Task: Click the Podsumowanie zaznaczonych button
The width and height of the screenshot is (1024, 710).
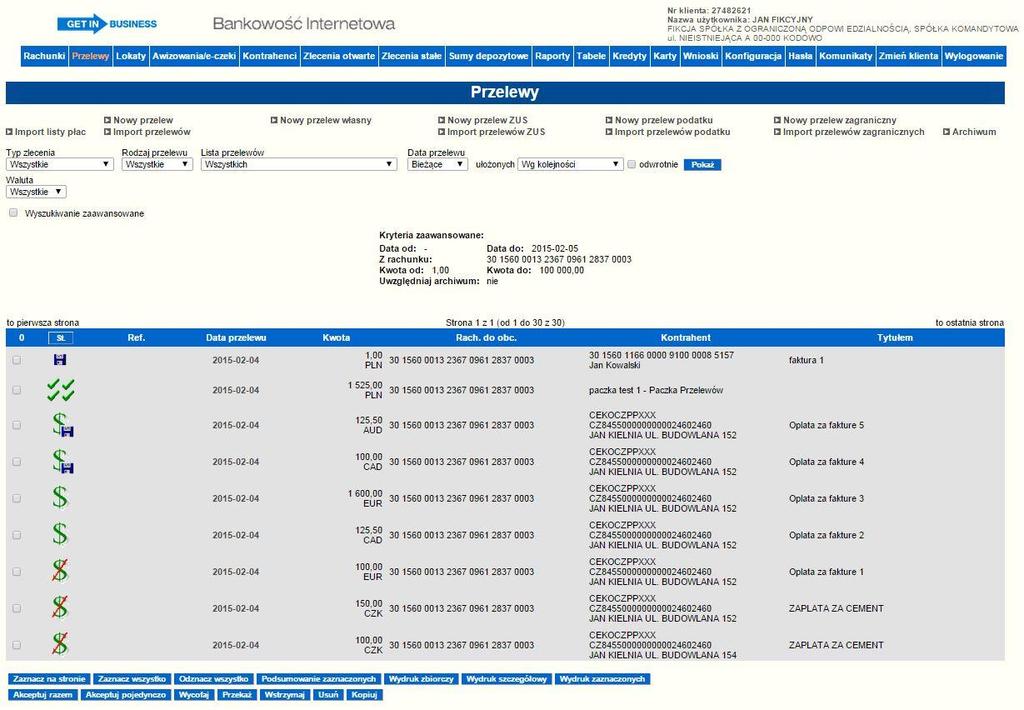Action: tap(319, 679)
